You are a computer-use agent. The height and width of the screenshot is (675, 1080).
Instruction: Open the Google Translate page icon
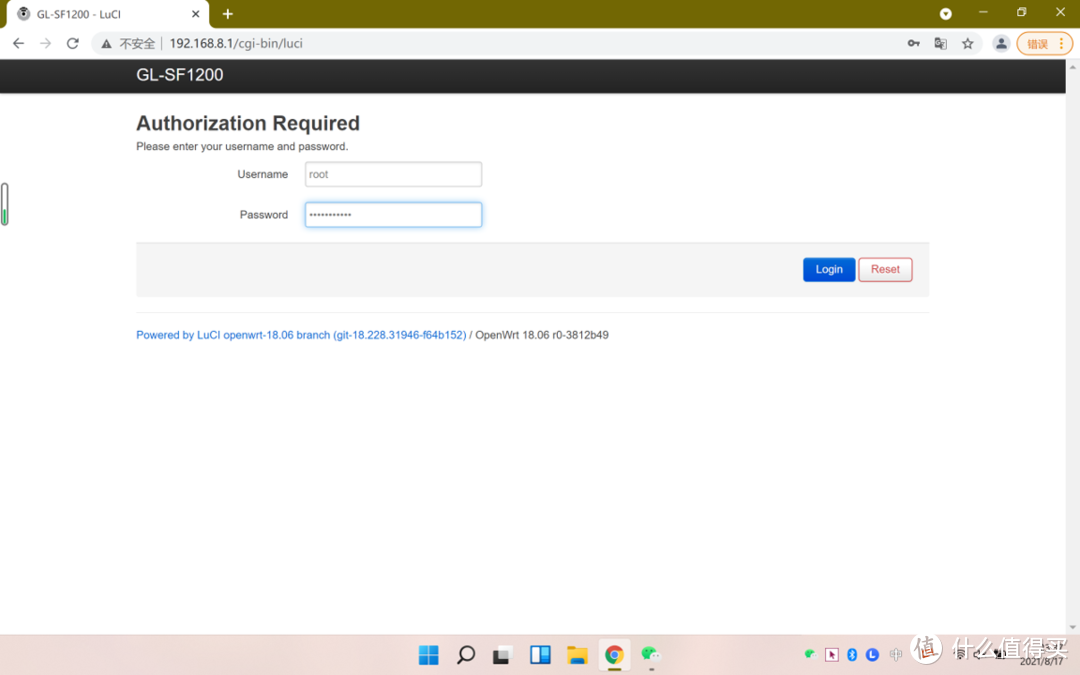pos(940,44)
